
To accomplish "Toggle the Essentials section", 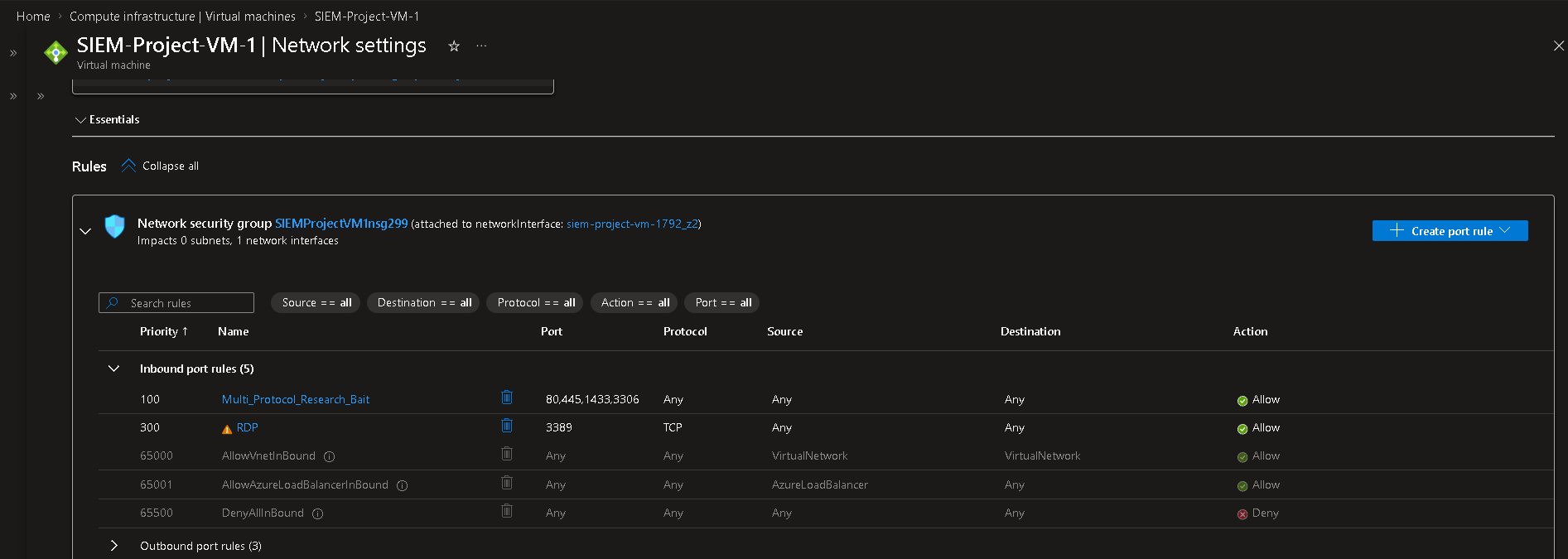I will (x=107, y=120).
